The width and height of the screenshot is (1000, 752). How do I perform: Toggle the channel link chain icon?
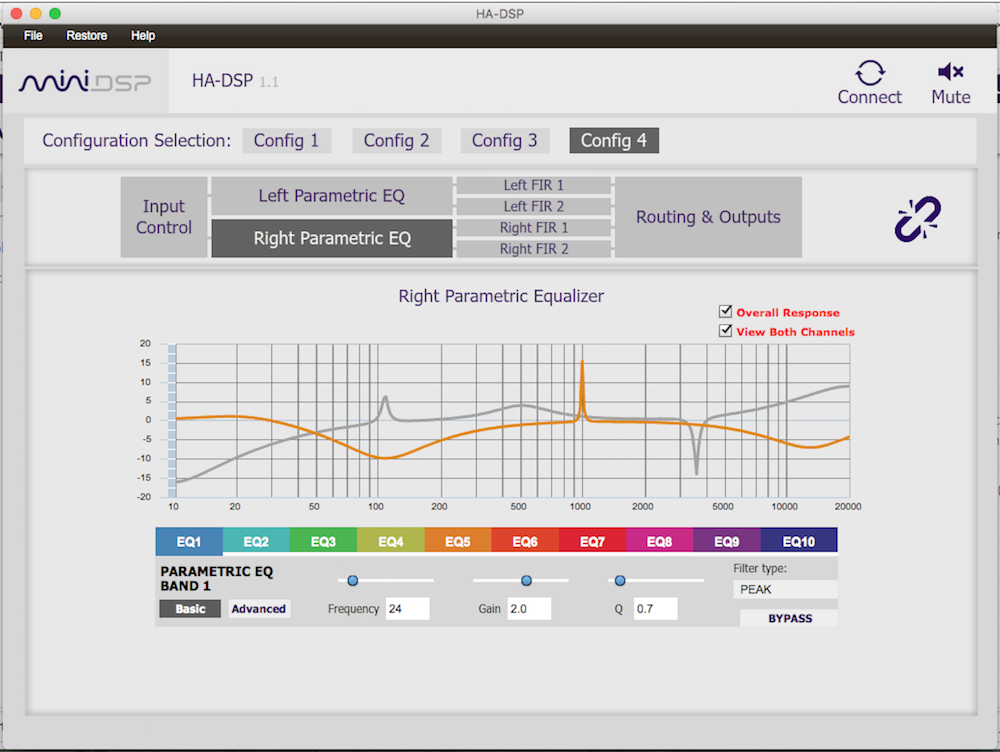918,219
